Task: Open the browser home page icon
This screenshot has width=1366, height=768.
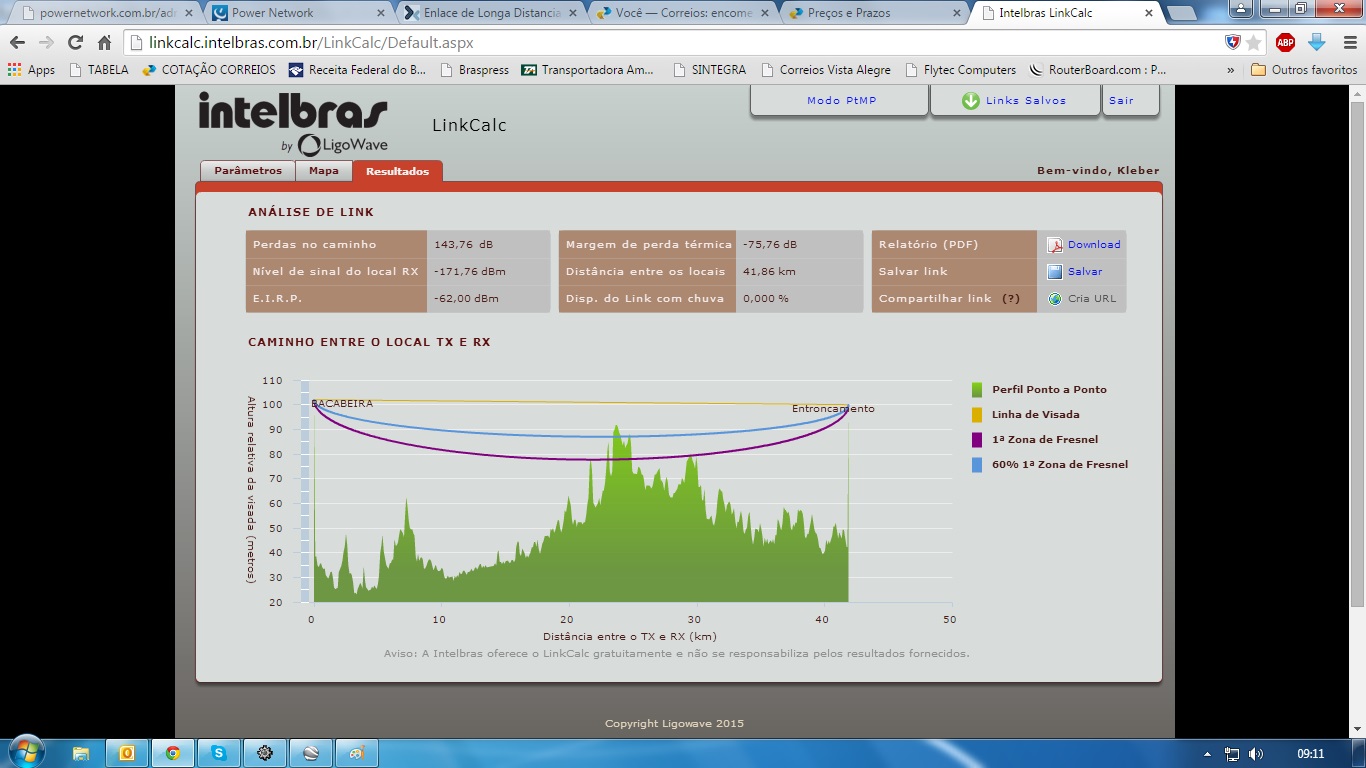Action: point(104,43)
